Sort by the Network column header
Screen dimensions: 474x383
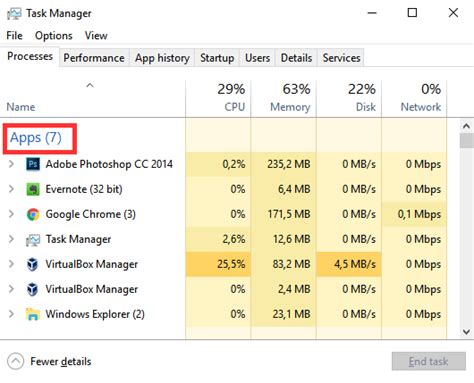coord(414,99)
